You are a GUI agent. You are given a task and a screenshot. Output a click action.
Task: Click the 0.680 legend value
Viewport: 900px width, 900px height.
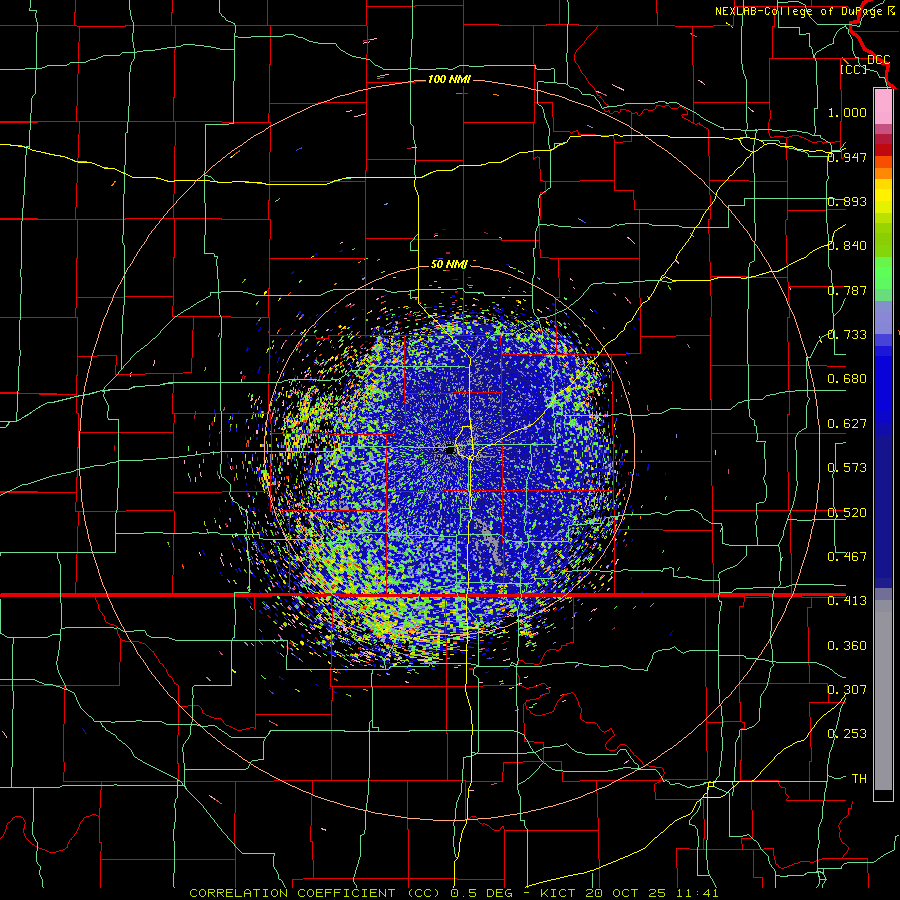click(x=847, y=379)
